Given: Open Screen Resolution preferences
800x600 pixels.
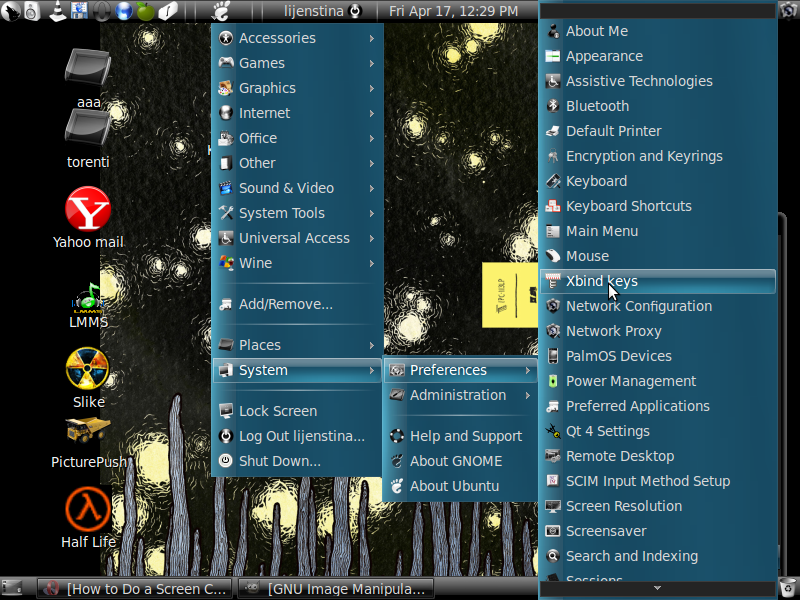Looking at the screenshot, I should click(x=623, y=506).
